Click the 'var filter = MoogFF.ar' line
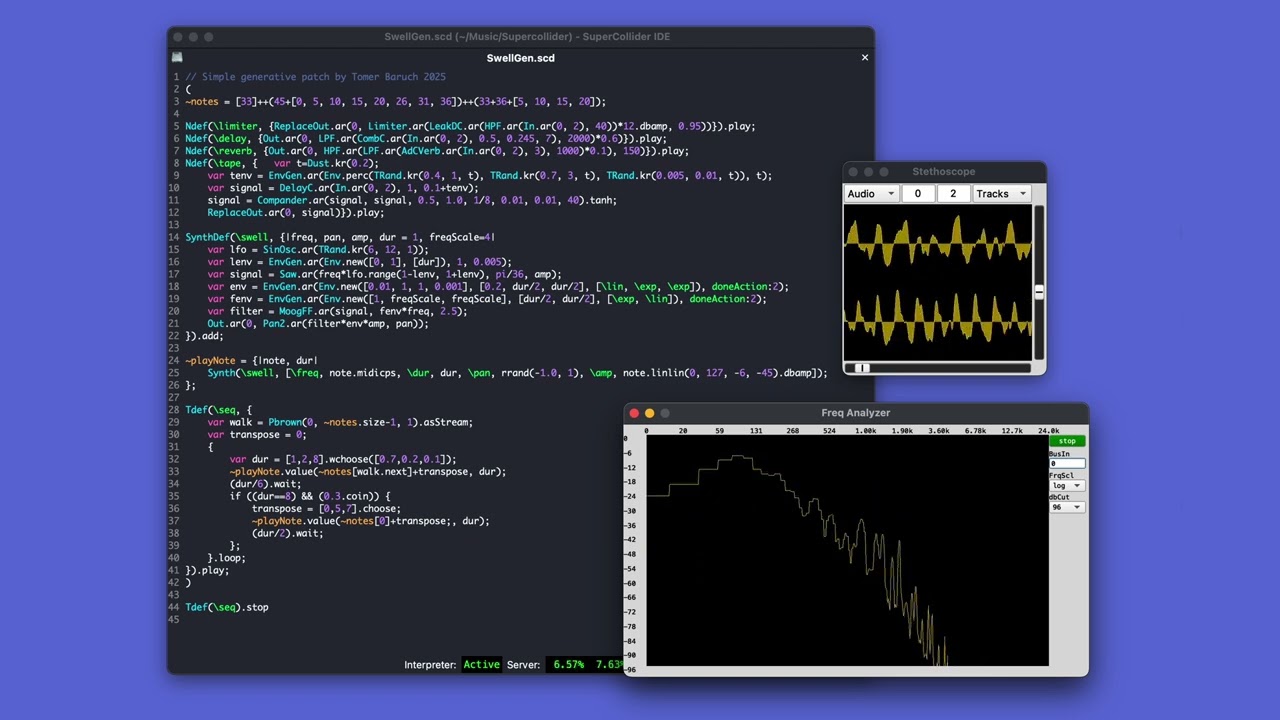The width and height of the screenshot is (1280, 720). (337, 311)
